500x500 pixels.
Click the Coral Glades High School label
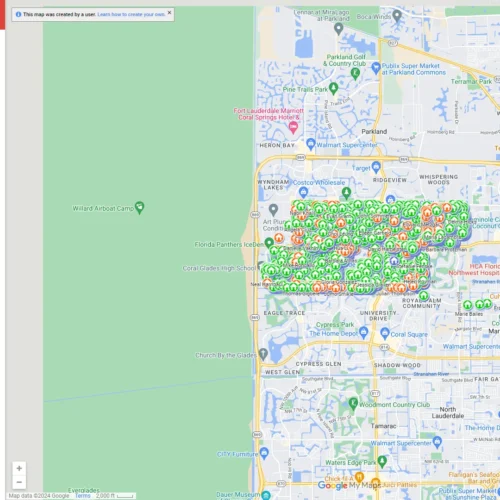[219, 268]
